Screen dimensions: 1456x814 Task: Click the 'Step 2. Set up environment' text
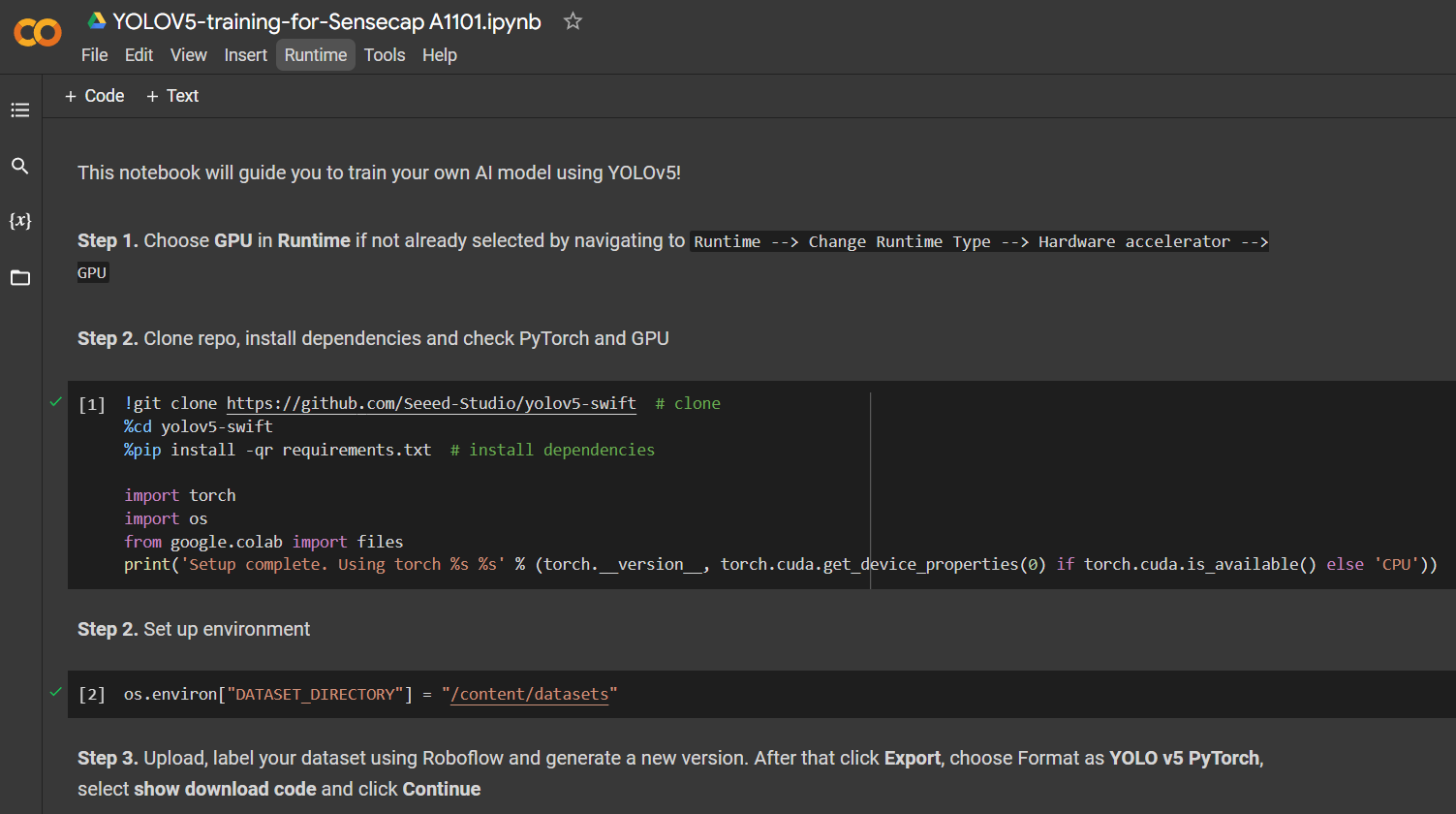tap(194, 629)
